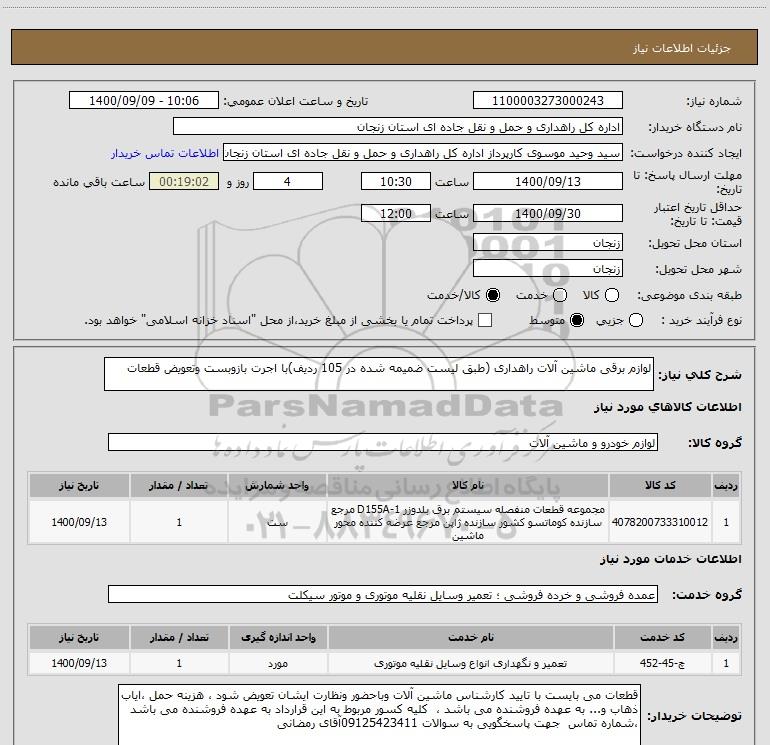
Task: Click the general need description text box
Action: (379, 374)
